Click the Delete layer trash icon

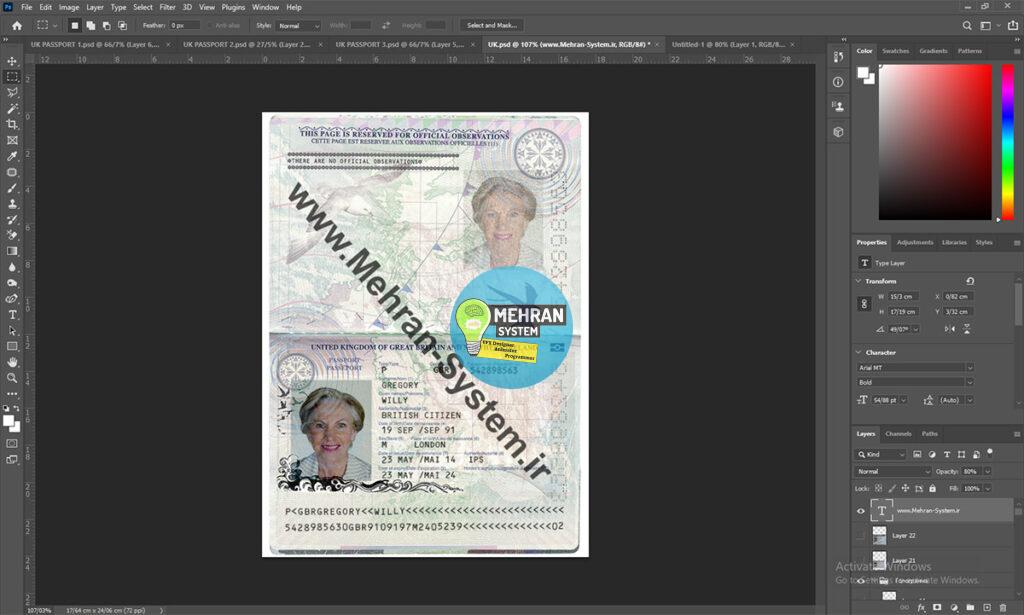point(1003,607)
